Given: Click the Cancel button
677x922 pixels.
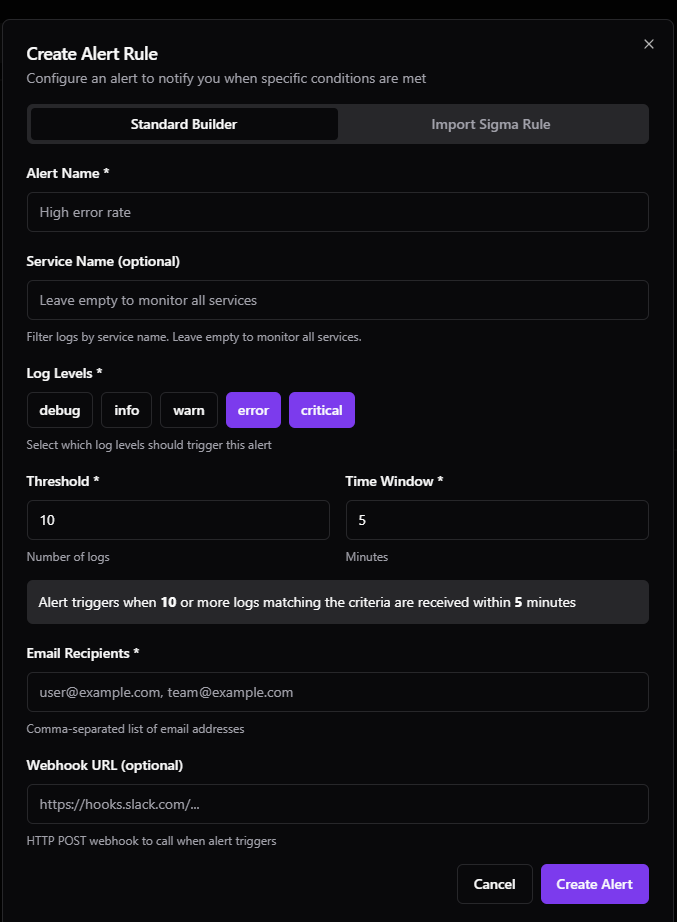Looking at the screenshot, I should (x=494, y=883).
